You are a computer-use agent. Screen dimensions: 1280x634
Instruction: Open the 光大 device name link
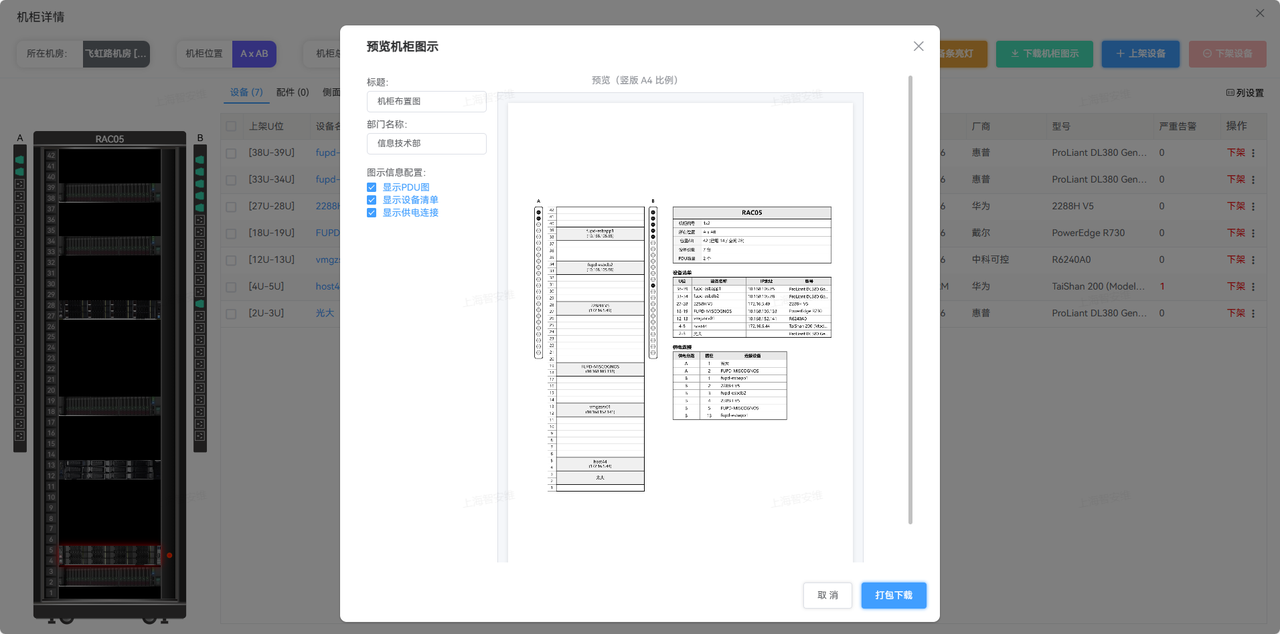click(325, 313)
